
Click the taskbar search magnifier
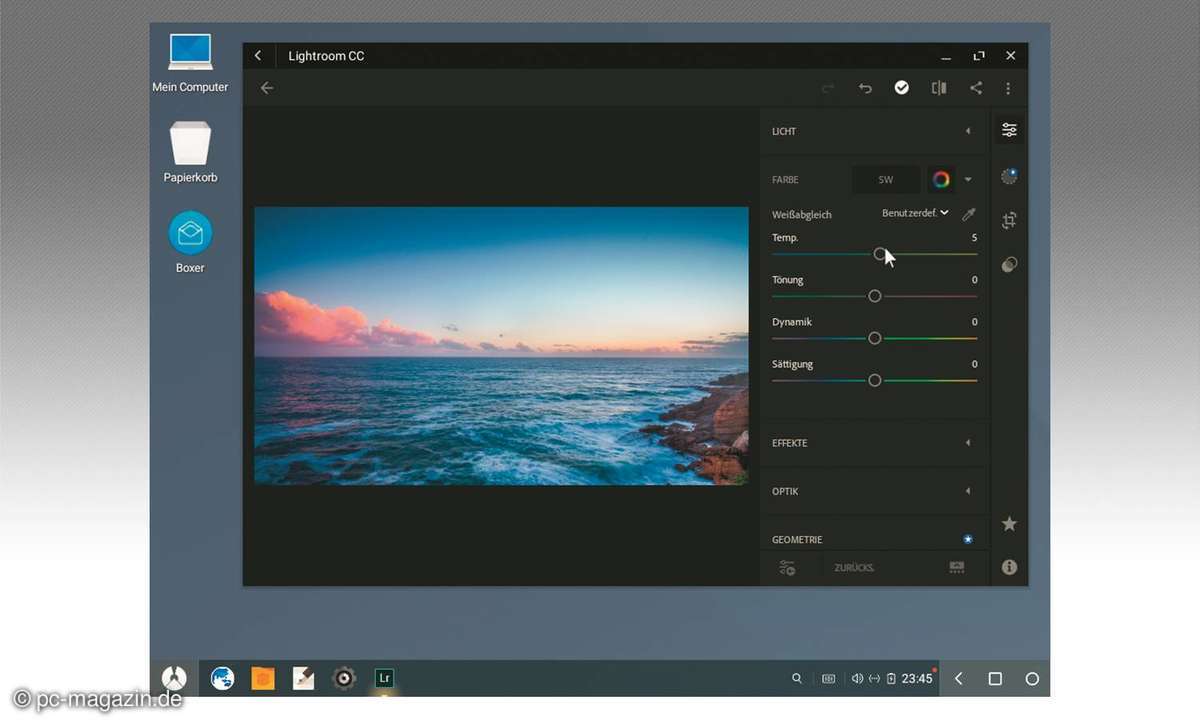(797, 679)
